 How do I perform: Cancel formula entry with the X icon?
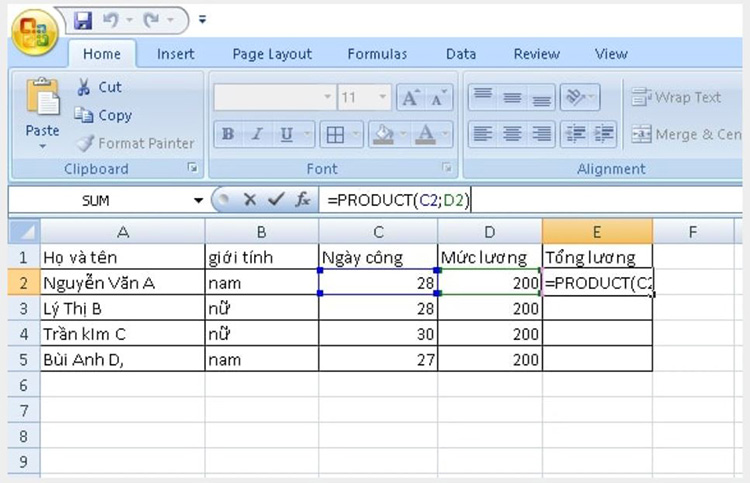pos(250,199)
